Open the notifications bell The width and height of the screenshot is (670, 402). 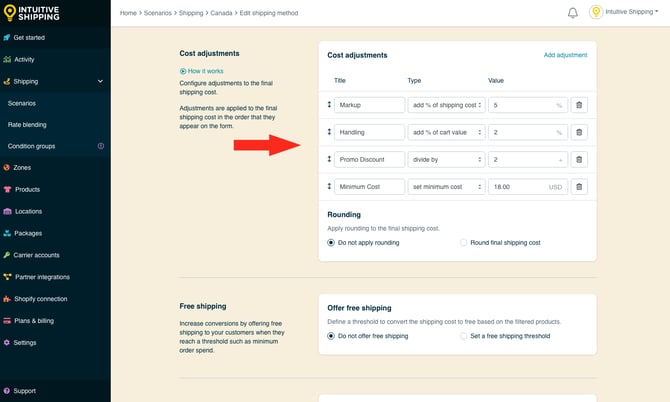coord(573,13)
